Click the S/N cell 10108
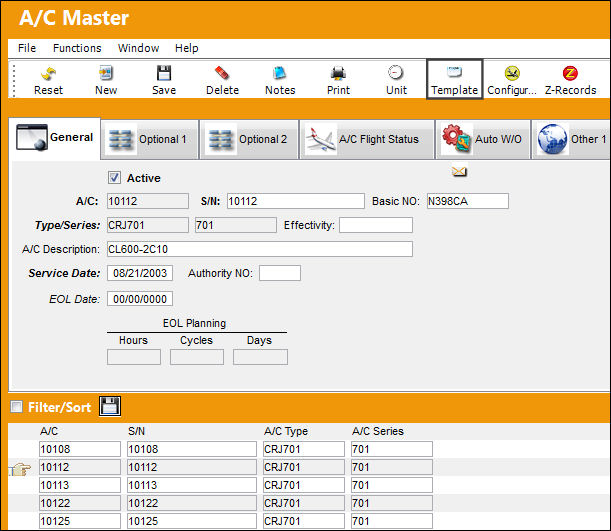 tap(192, 449)
